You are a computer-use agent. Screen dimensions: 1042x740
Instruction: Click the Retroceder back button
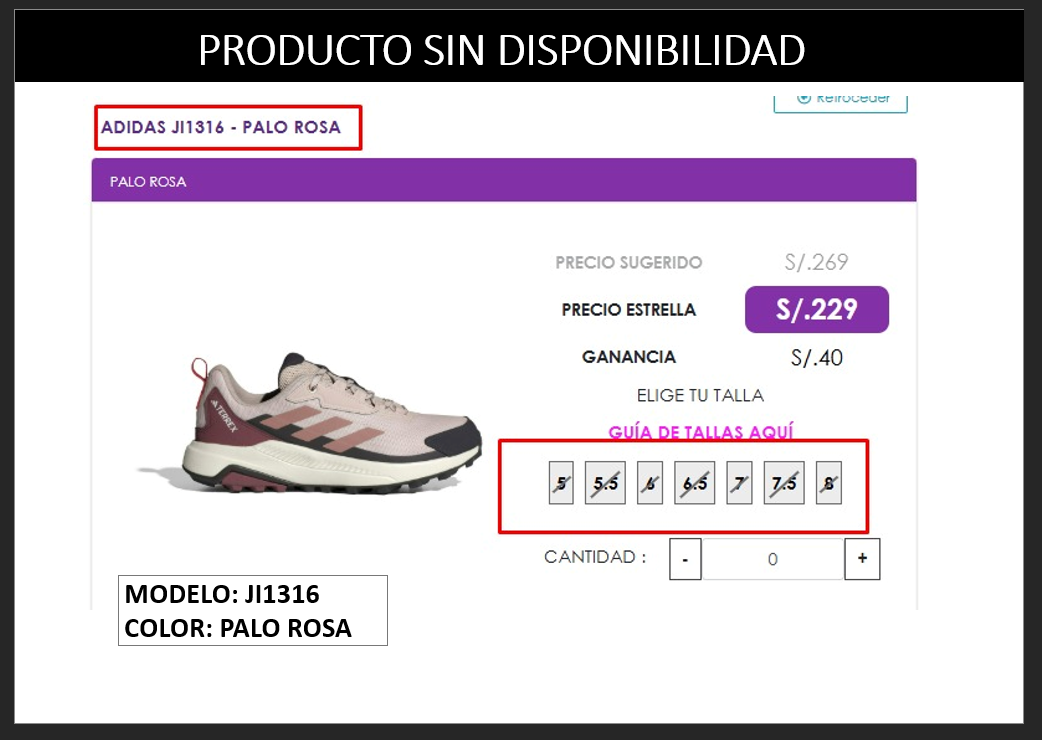pos(841,100)
